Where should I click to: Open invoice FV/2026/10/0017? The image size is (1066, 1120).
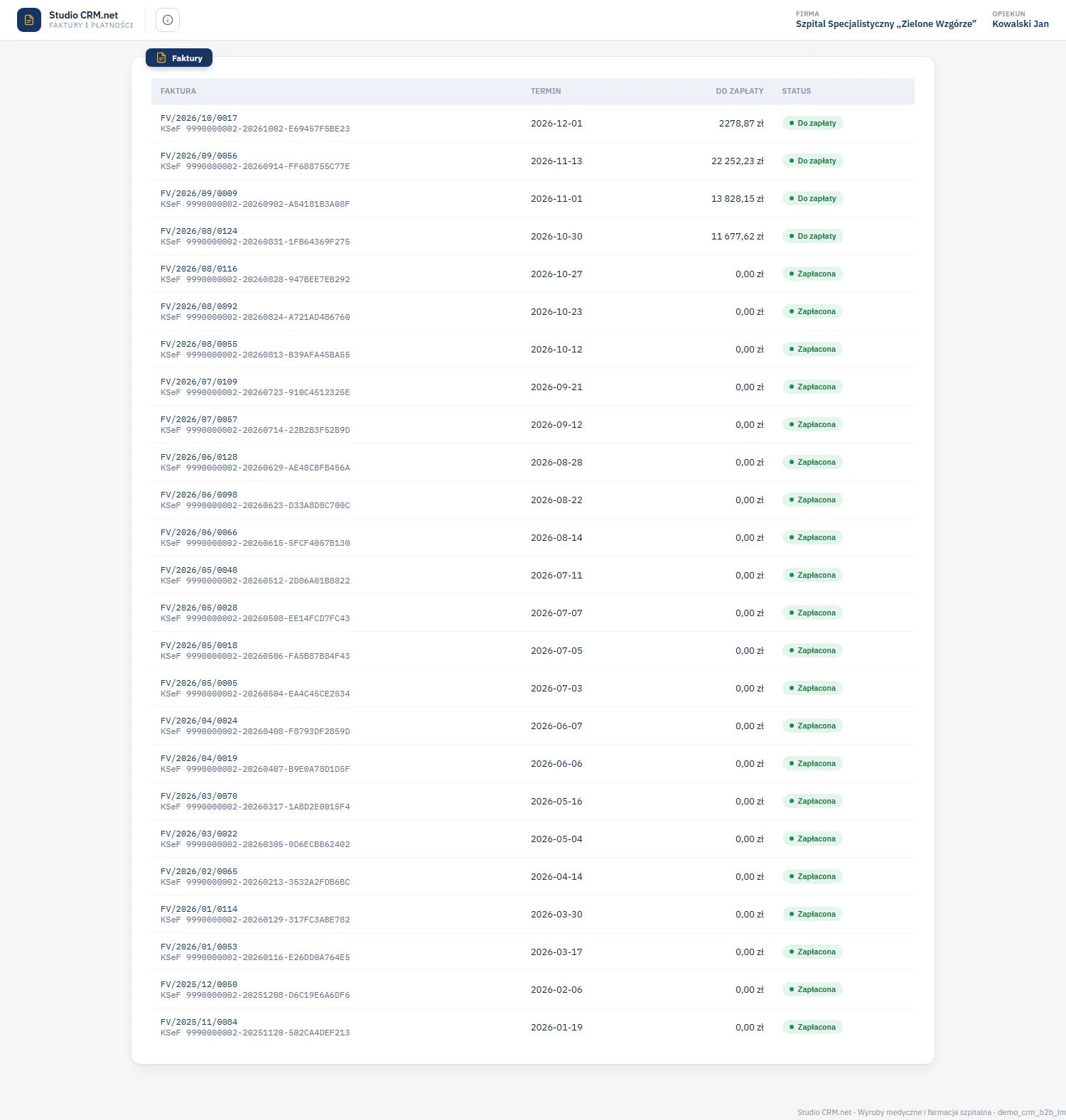point(199,118)
